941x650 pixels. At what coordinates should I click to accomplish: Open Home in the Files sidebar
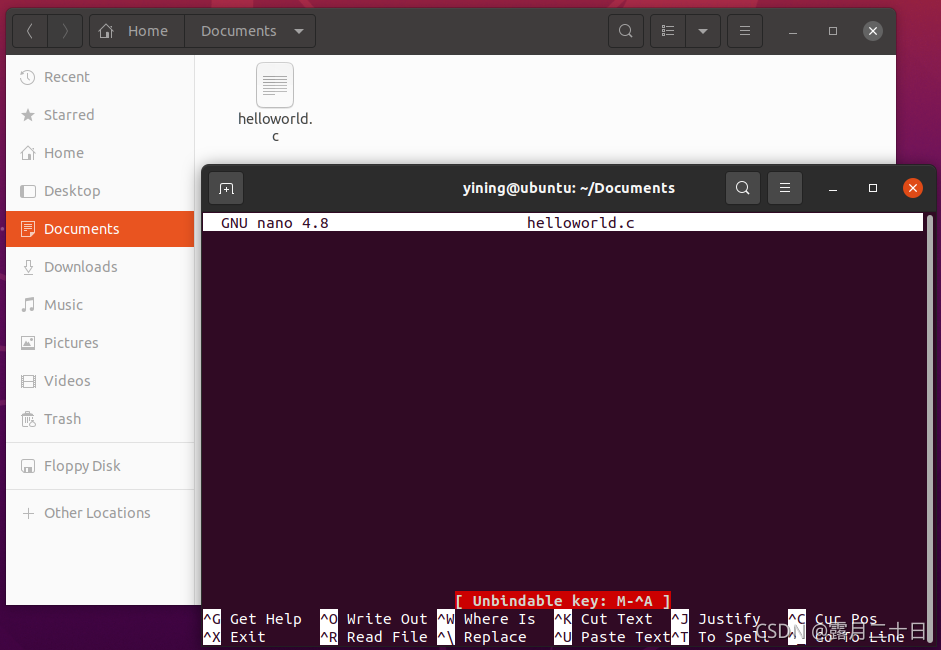pyautogui.click(x=100, y=153)
